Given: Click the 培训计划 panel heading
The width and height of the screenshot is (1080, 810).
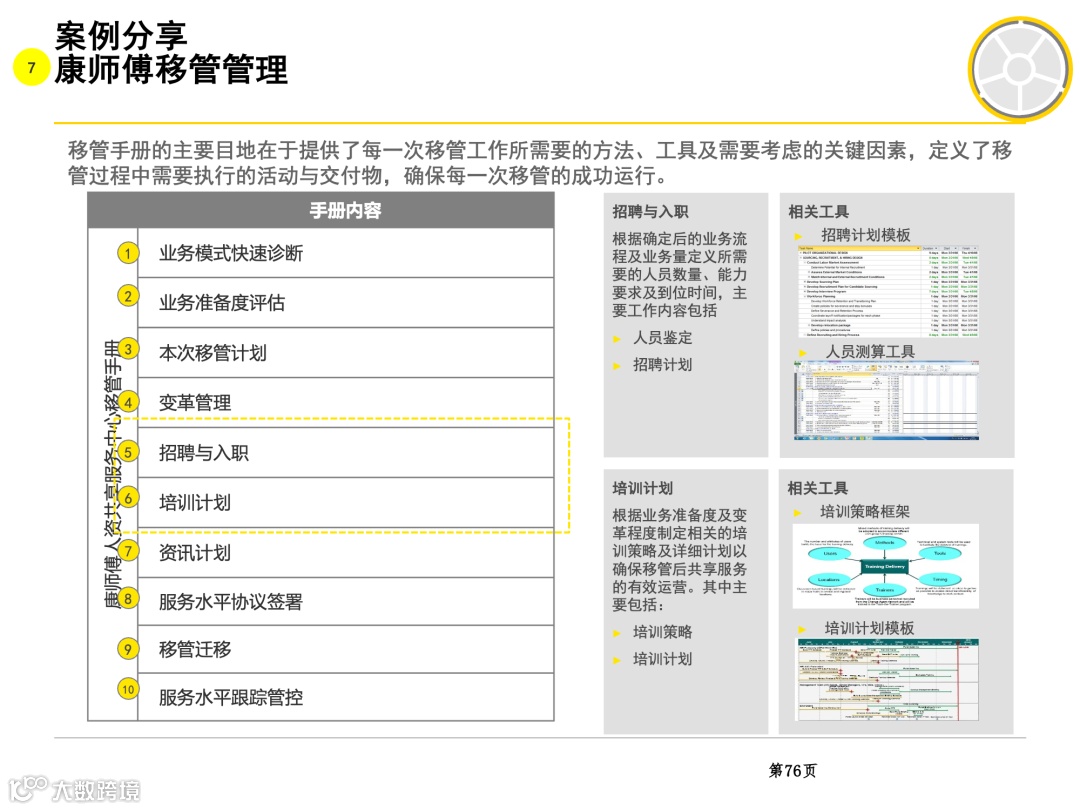Looking at the screenshot, I should (643, 488).
